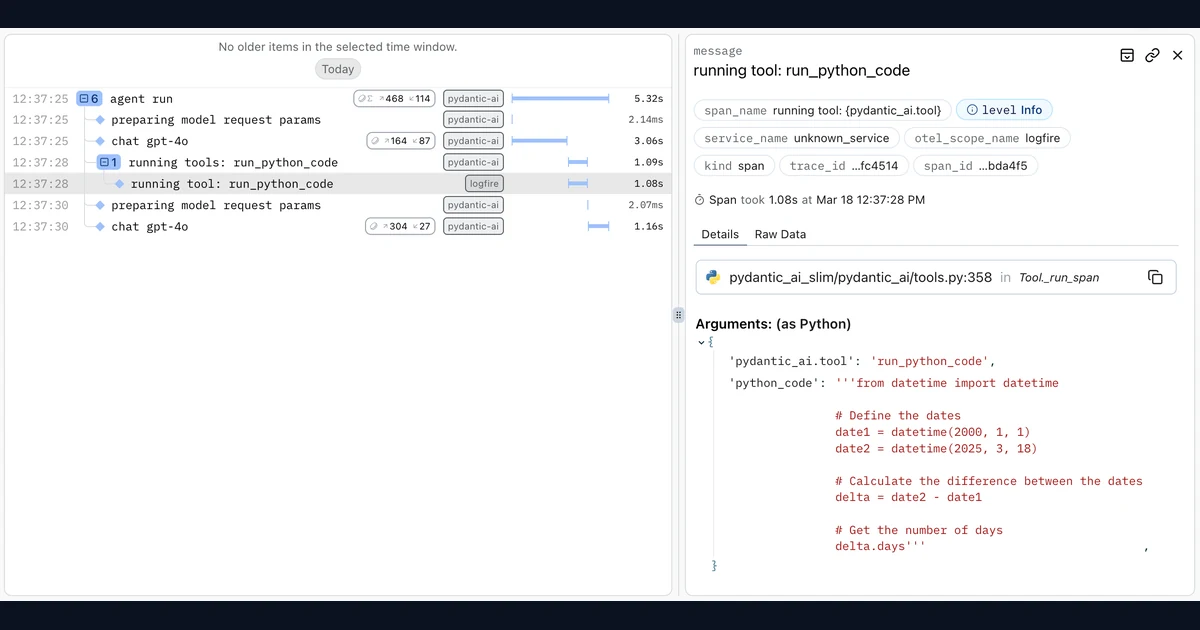Viewport: 1200px width, 630px height.
Task: Click the 1.09s running tools timeline bar
Action: [x=578, y=162]
